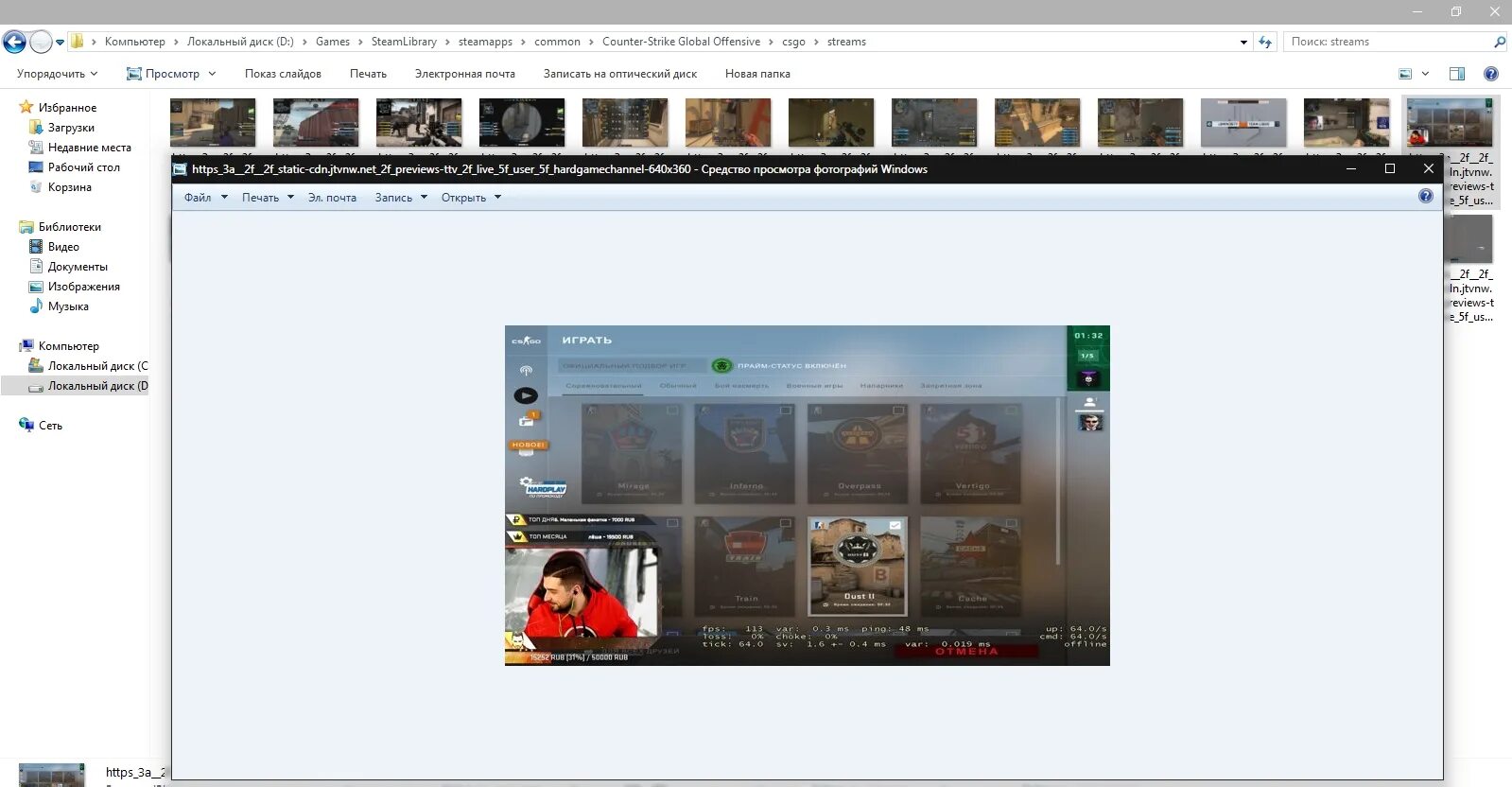Navigate to Компьютер in the breadcrumb
Viewport: 1512px width, 787px height.
[134, 42]
